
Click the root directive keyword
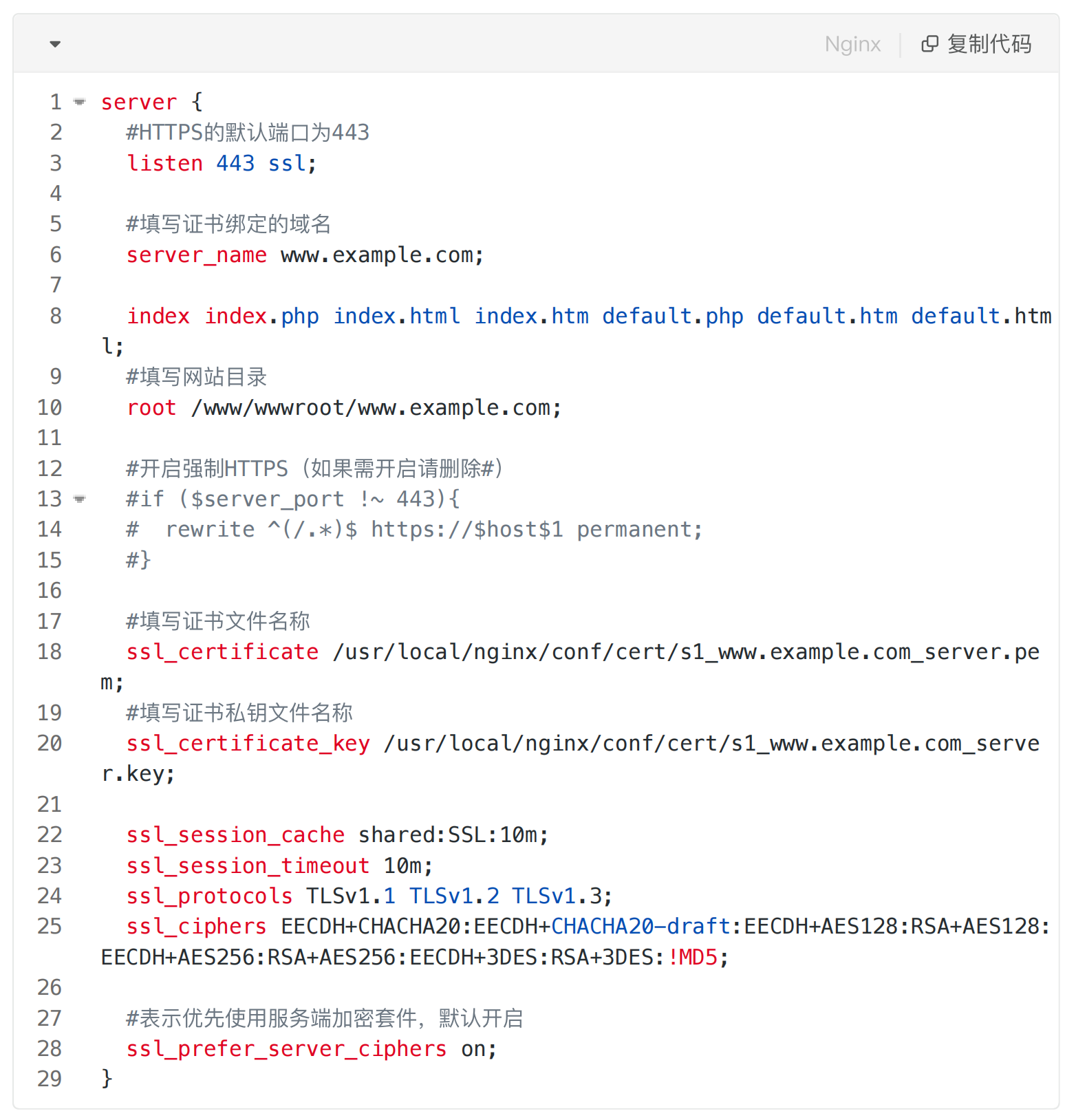(x=151, y=408)
